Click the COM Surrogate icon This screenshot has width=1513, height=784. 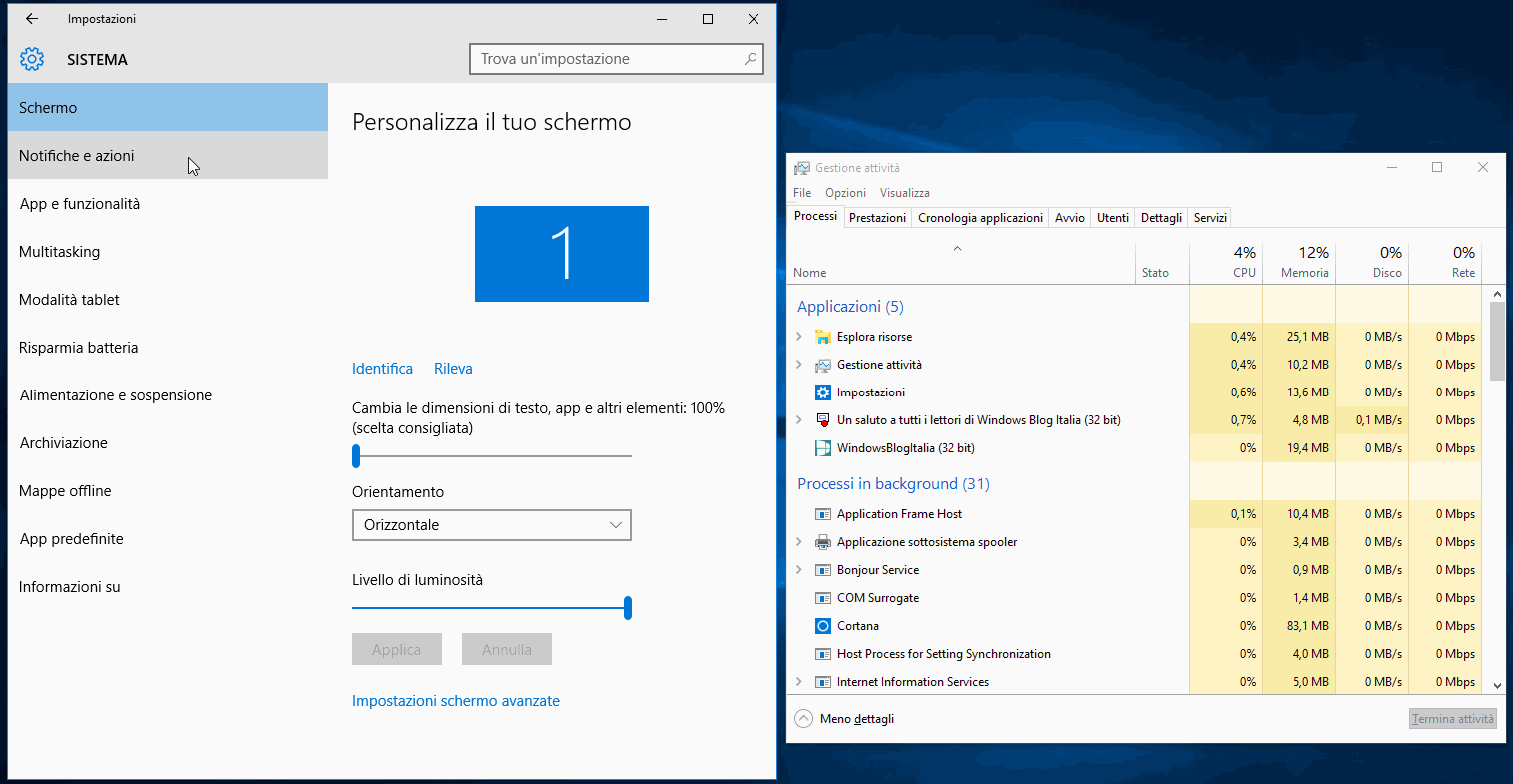(x=823, y=598)
